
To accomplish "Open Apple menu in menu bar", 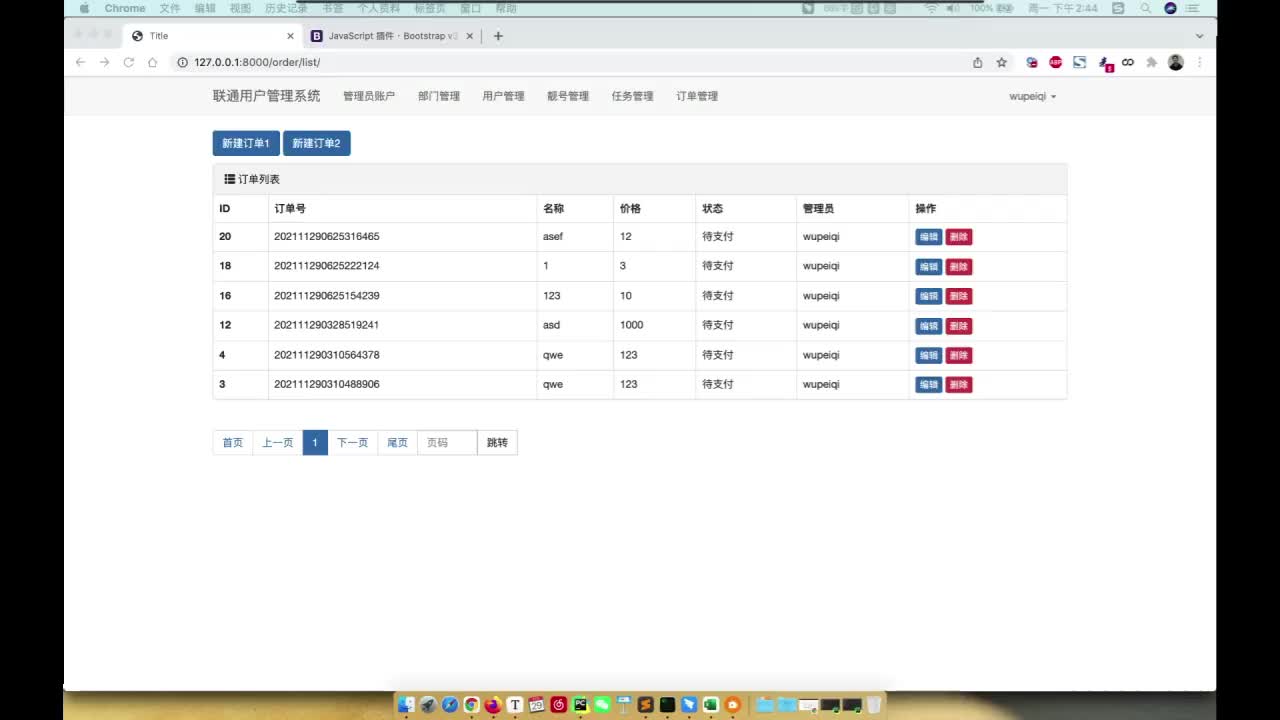I will (84, 8).
